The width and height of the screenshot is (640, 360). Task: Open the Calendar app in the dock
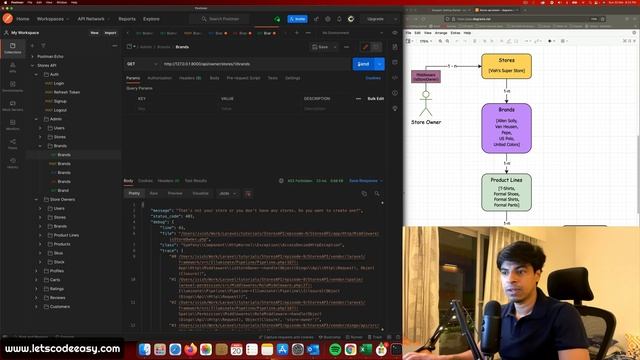pos(237,349)
